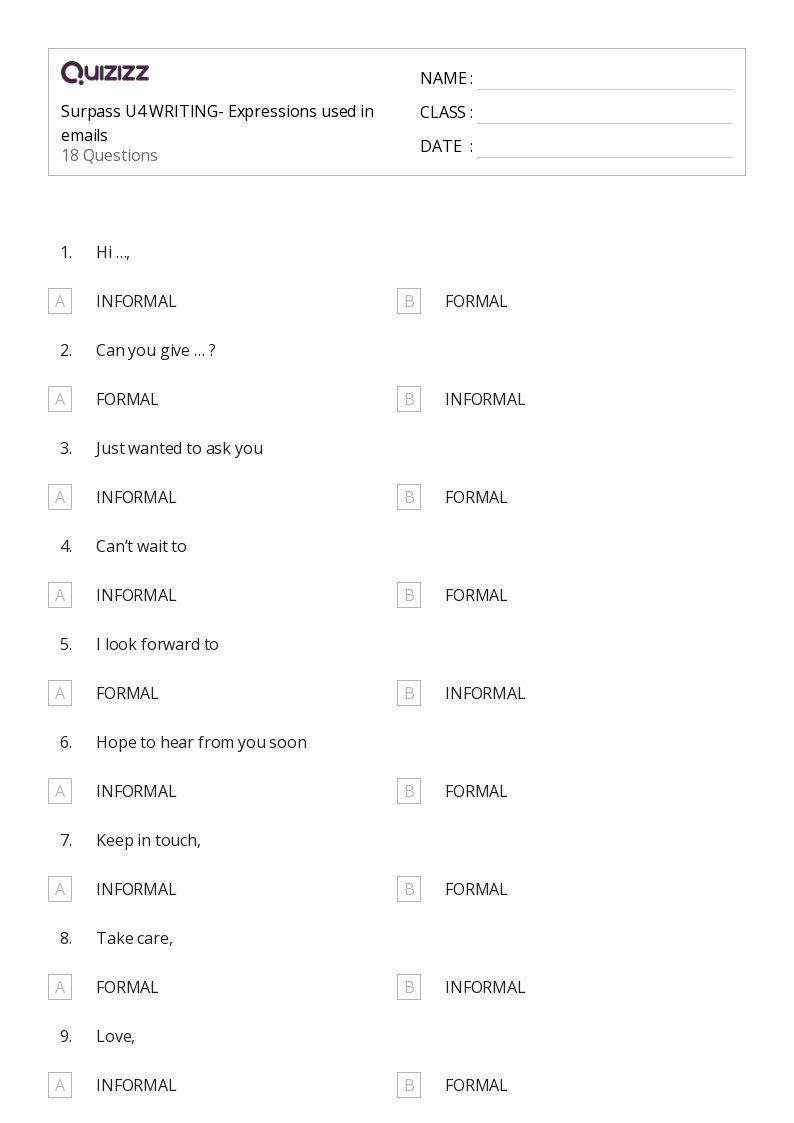Mark A for 'Just wanted to ask you'
The width and height of the screenshot is (794, 1123).
(60, 497)
